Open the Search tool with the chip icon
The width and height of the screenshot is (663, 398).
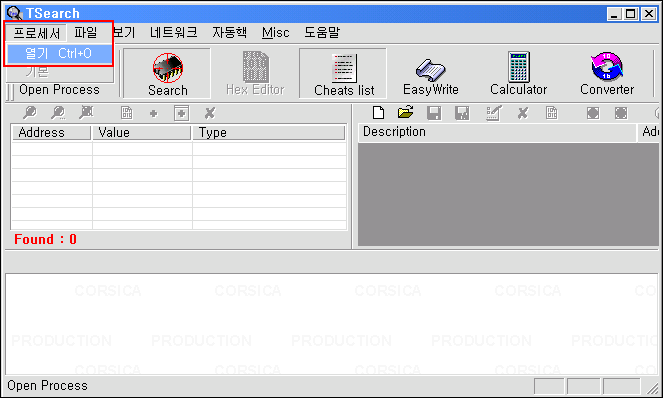tap(167, 74)
